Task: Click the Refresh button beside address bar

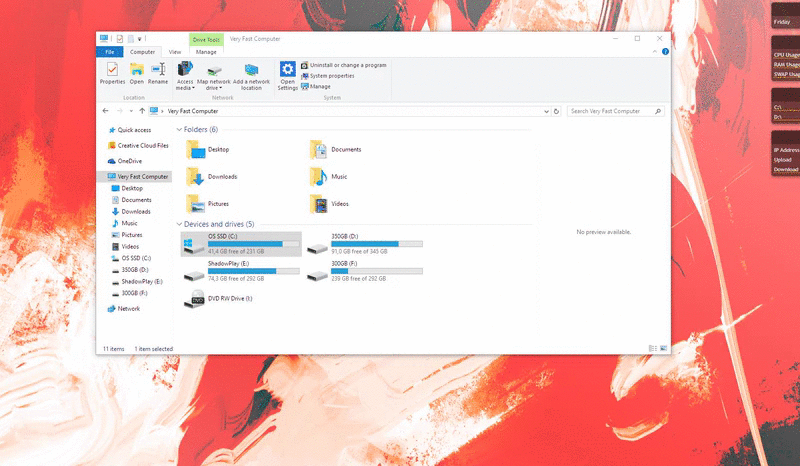Action: click(x=556, y=111)
